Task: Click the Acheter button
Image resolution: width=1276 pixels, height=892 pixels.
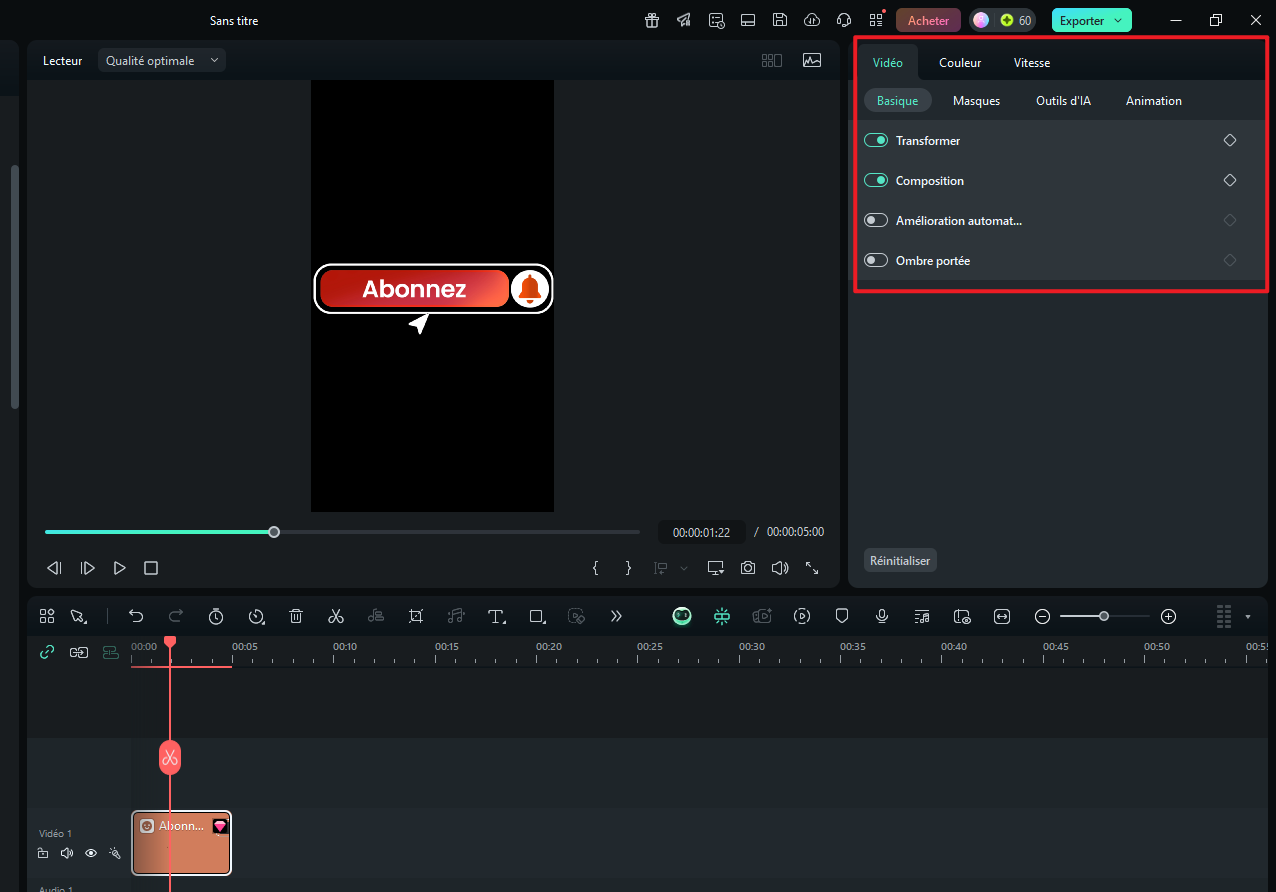Action: click(x=928, y=20)
